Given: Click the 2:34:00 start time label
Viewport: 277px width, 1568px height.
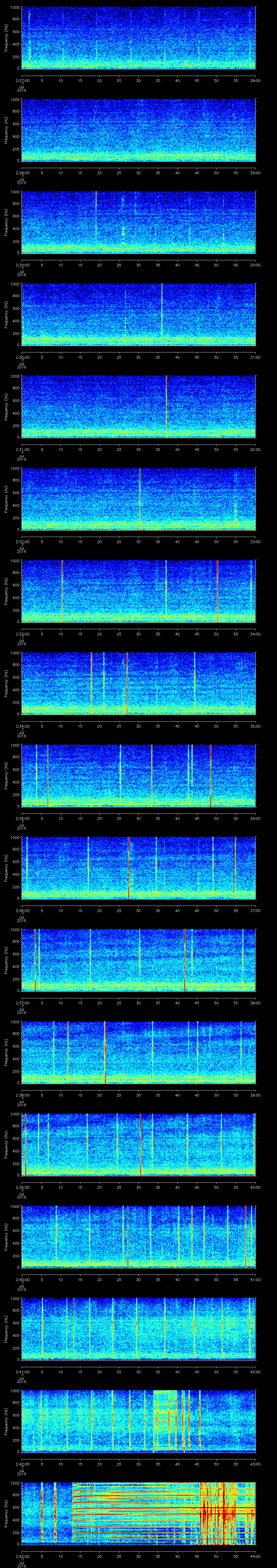Looking at the screenshot, I should [x=22, y=726].
